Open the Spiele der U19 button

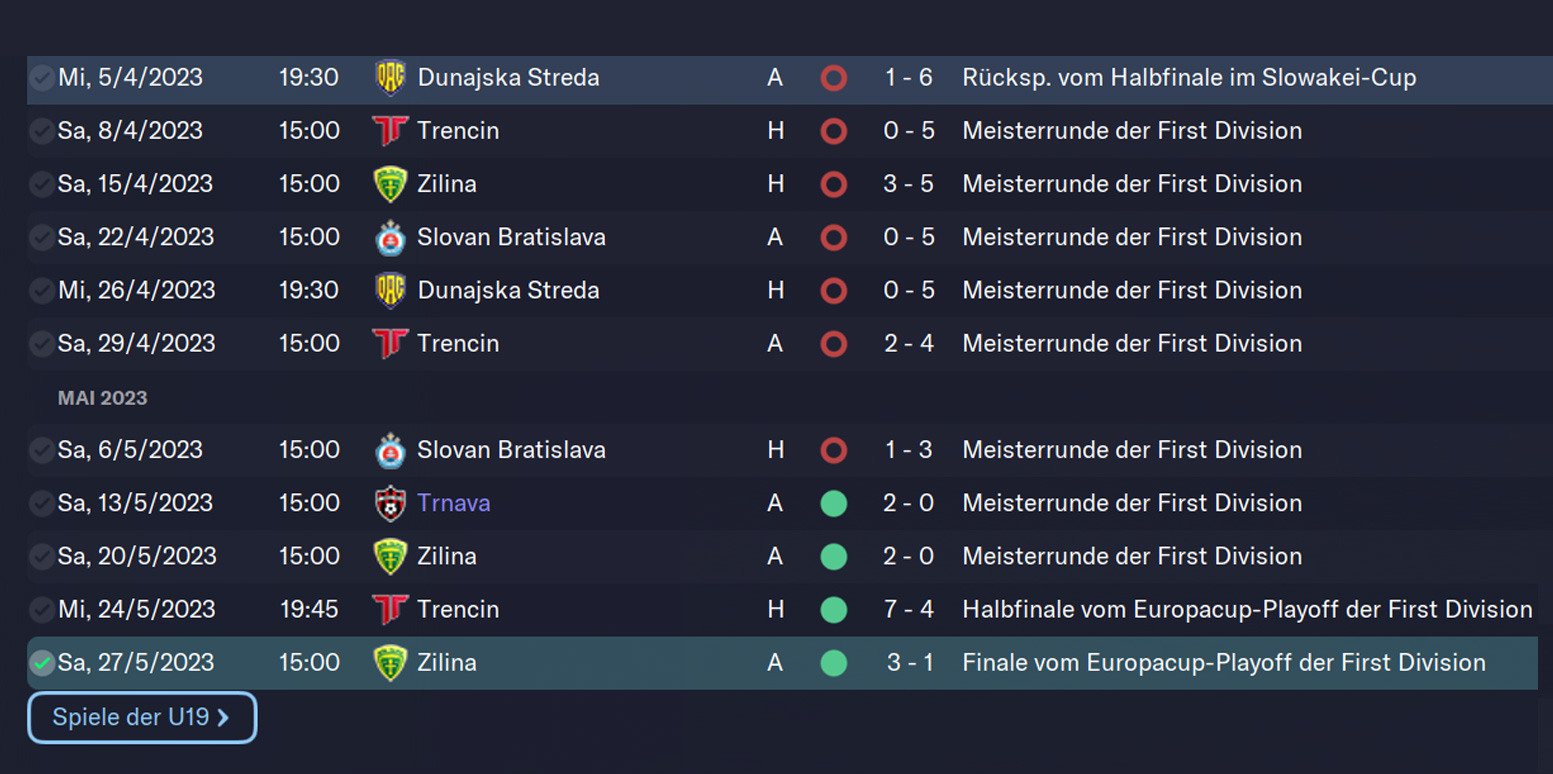click(x=142, y=718)
